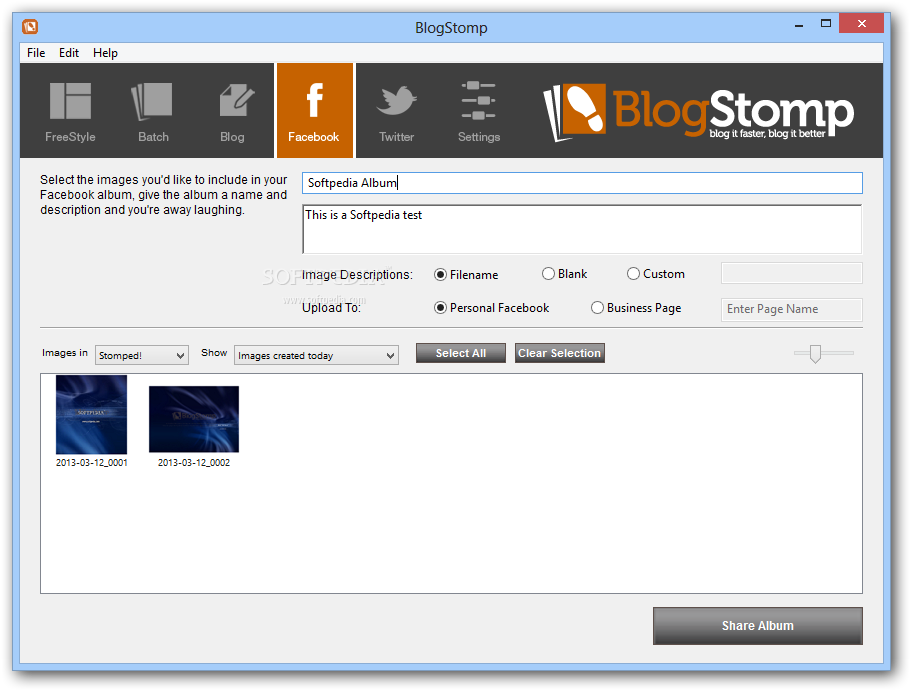Choose Personal Facebook upload target

492,308
